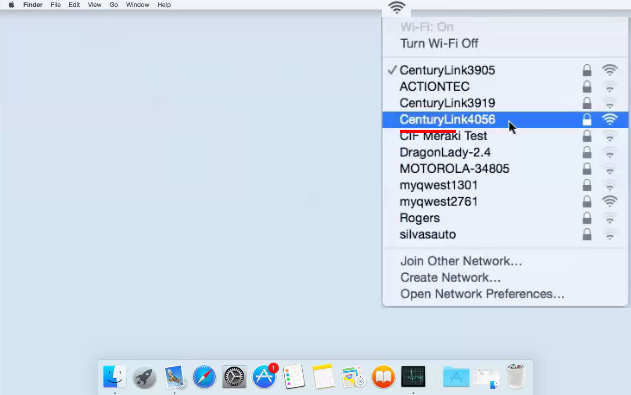Open Mail stamp icon in Dock
The height and width of the screenshot is (395, 631).
[x=174, y=377]
